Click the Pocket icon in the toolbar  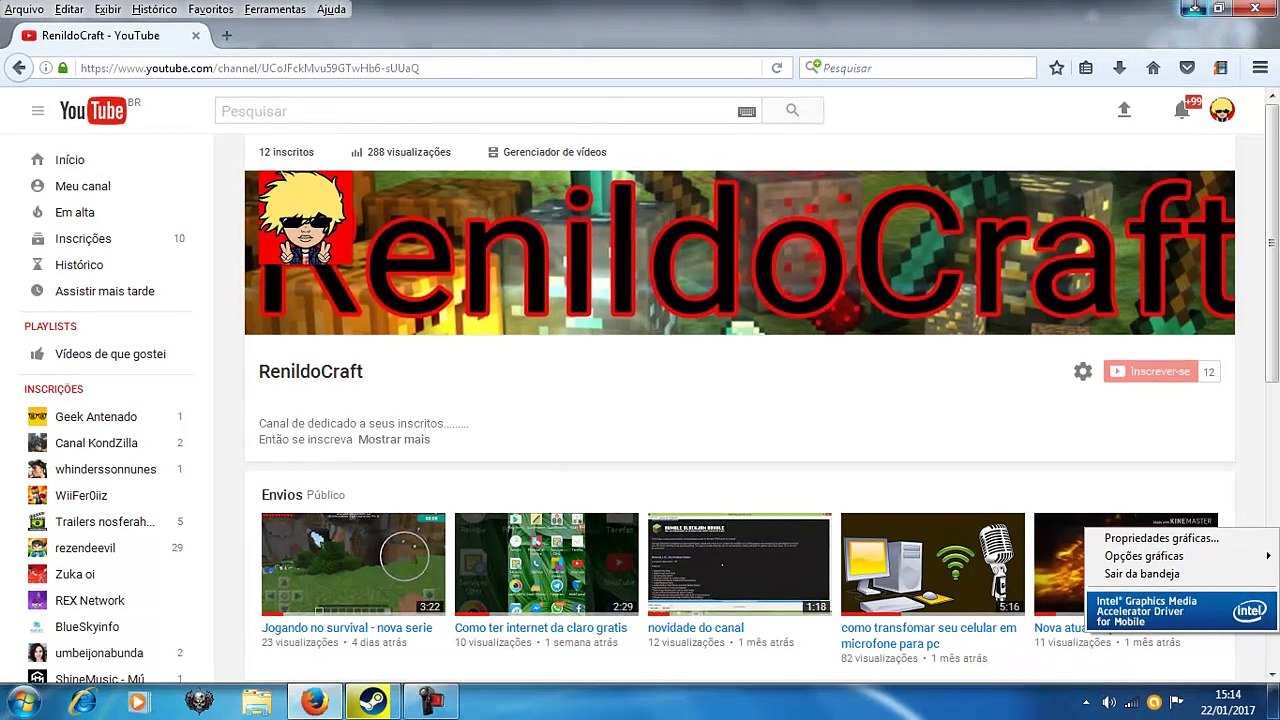tap(1187, 68)
